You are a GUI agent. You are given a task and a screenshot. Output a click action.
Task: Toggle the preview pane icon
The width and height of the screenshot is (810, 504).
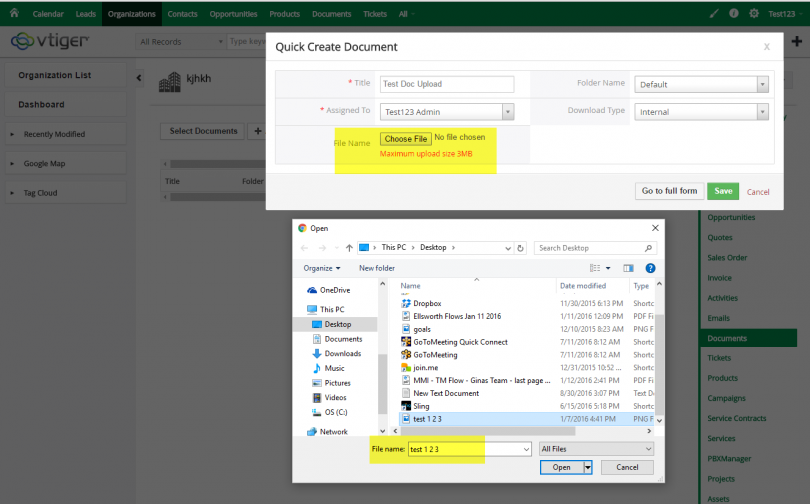(x=629, y=268)
